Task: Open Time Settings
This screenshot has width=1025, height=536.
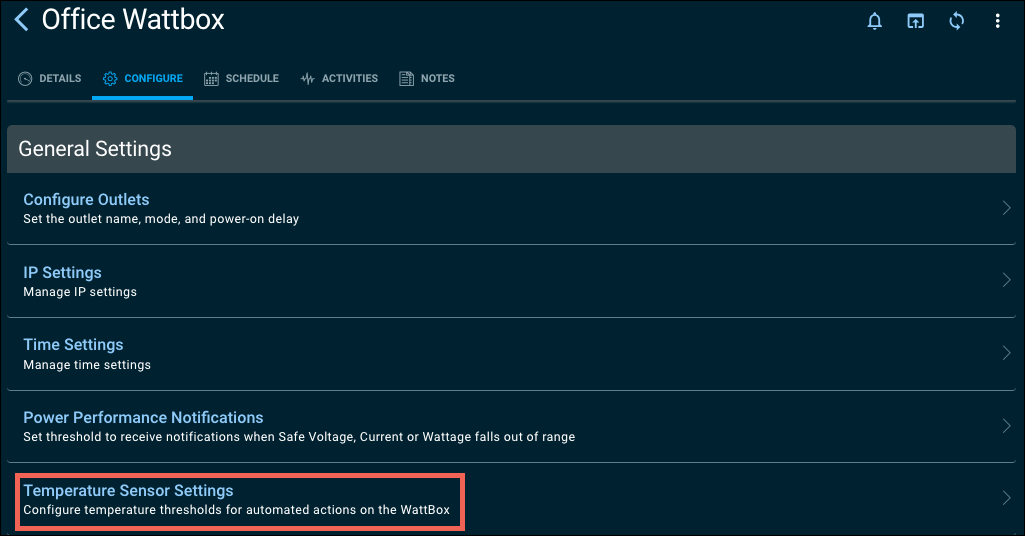Action: (x=511, y=354)
